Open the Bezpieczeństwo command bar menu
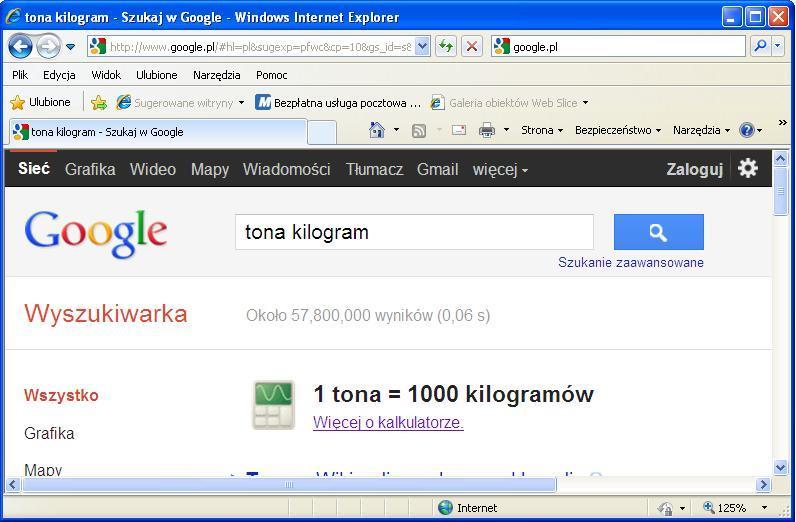Viewport: 796px width, 522px height. 618,130
